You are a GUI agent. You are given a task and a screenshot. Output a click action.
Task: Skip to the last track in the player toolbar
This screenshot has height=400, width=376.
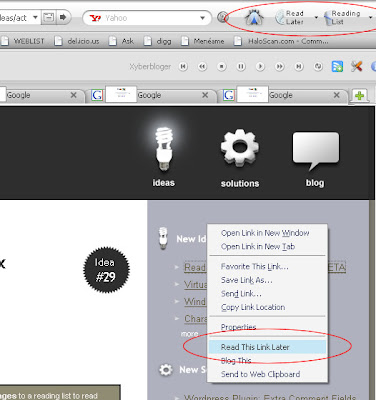tap(299, 67)
